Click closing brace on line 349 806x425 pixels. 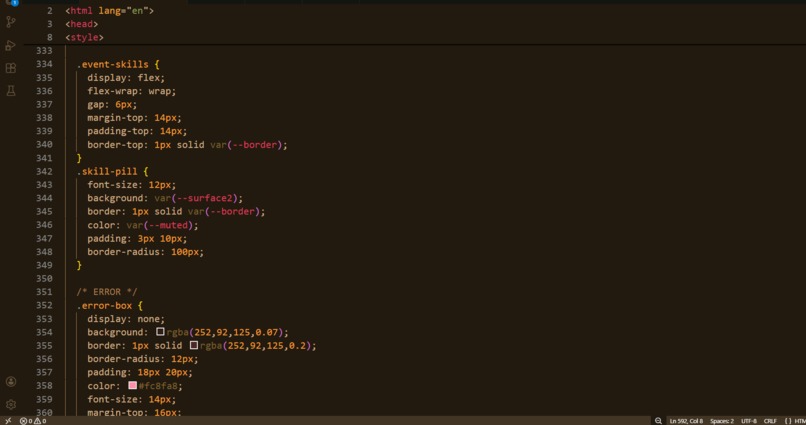coord(79,265)
